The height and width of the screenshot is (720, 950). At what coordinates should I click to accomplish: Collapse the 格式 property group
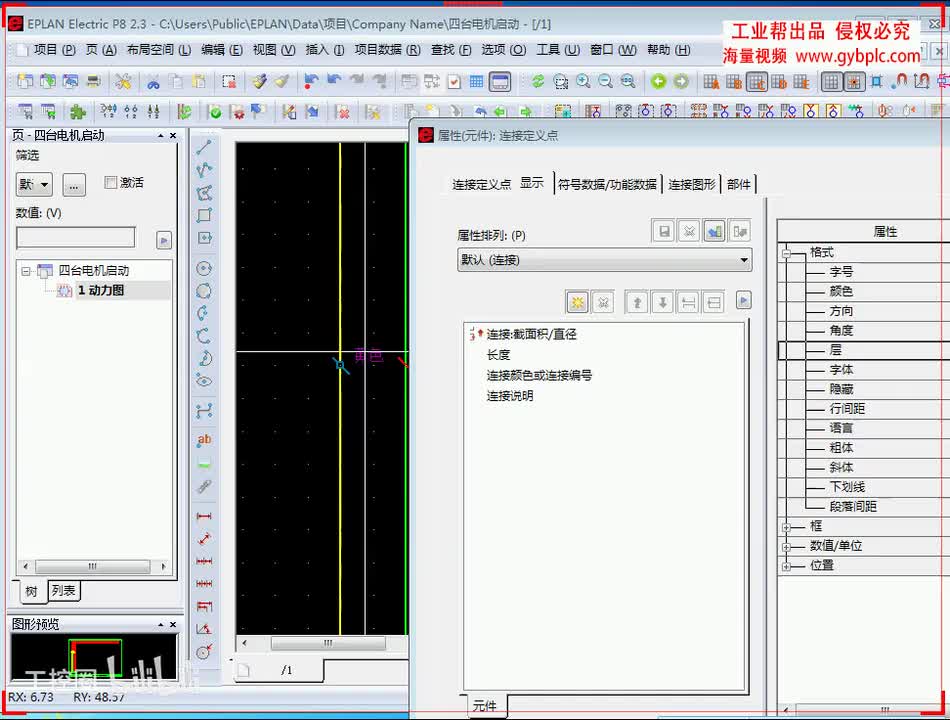point(786,253)
